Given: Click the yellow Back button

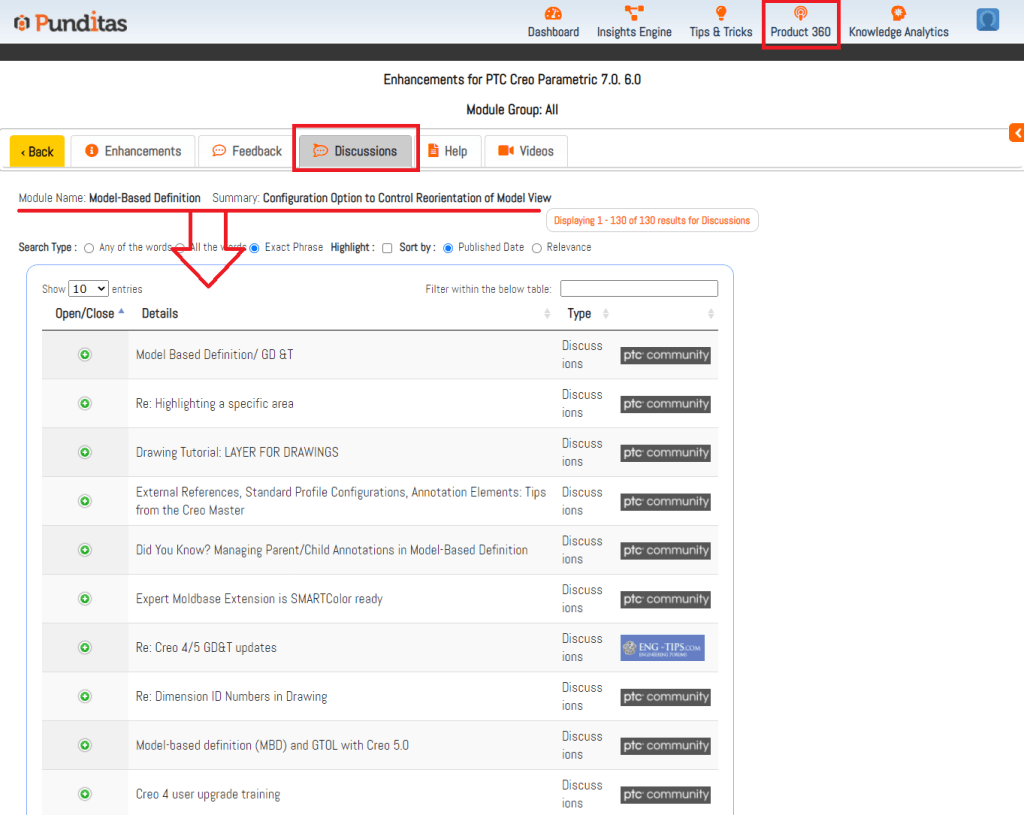Looking at the screenshot, I should (x=37, y=152).
